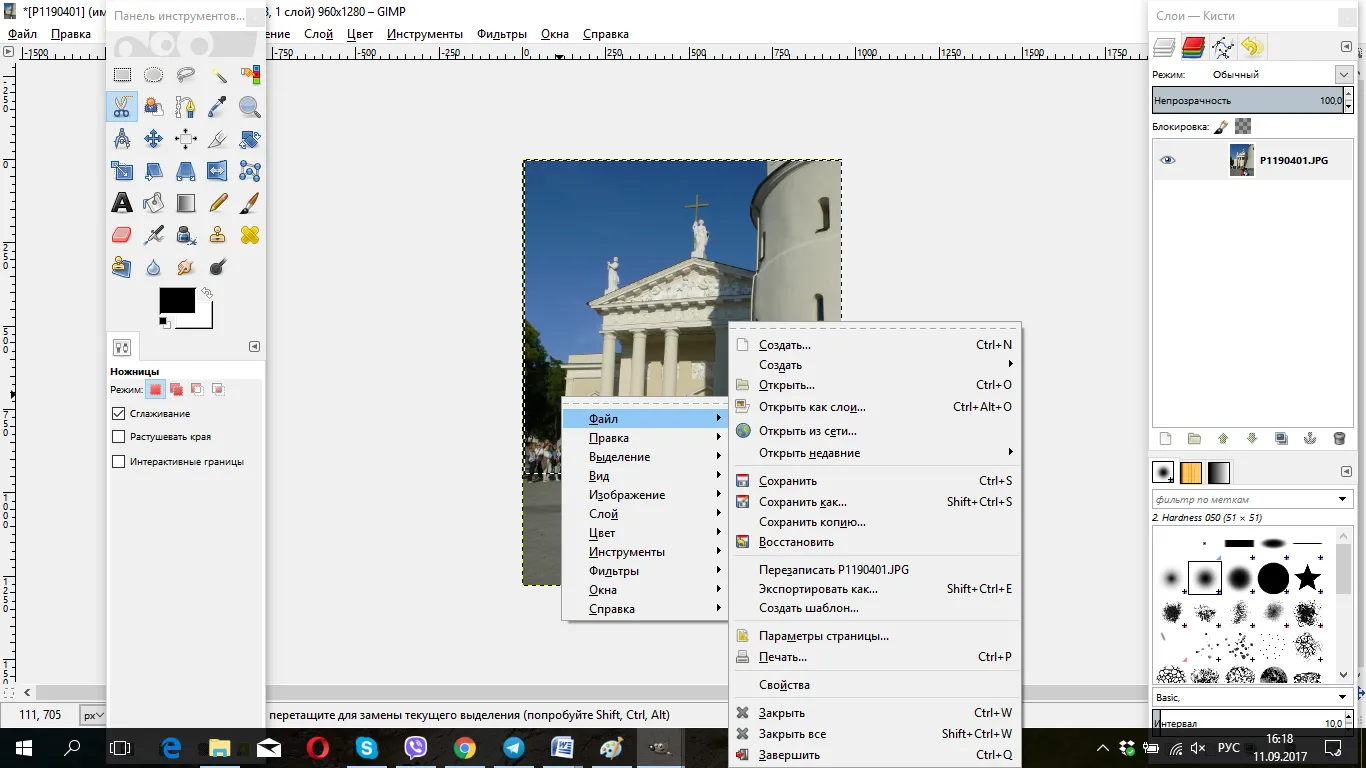Create a new layer with the page button
The image size is (1366, 768).
click(1165, 438)
